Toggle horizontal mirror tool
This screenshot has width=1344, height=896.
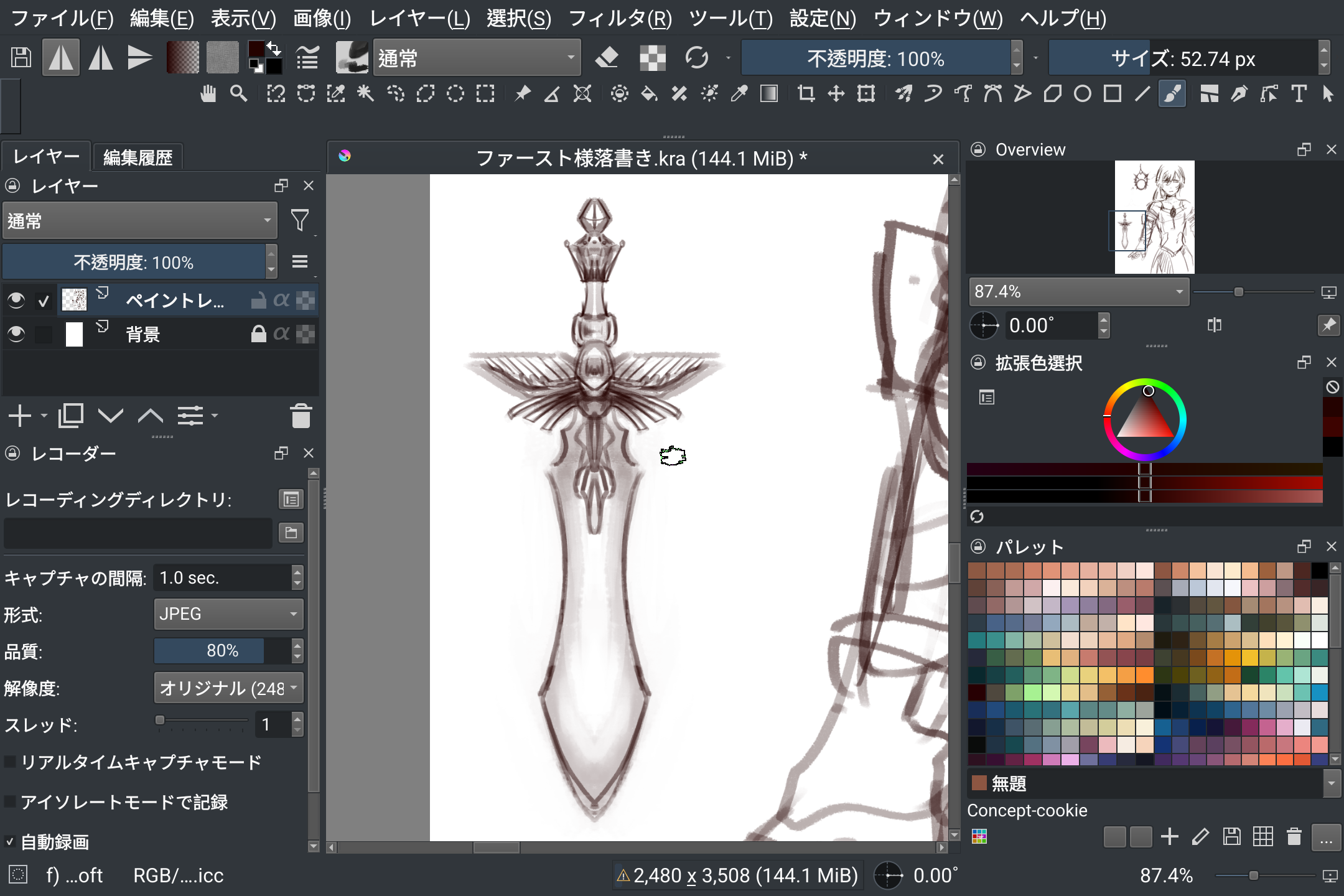click(x=61, y=58)
